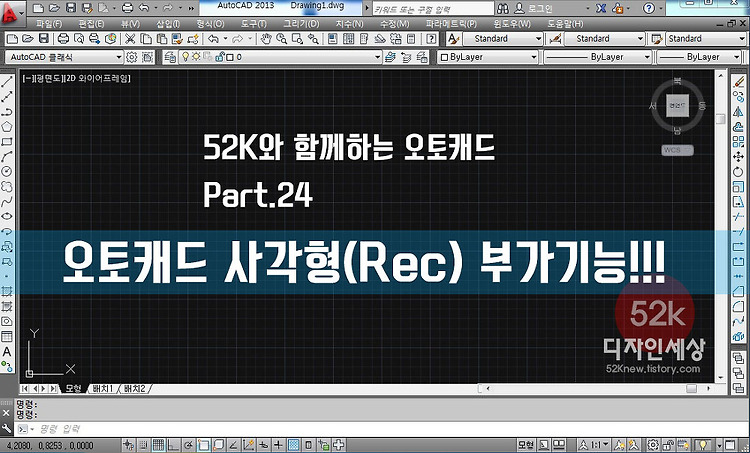Click the [2D 와이어프레임] visual style control
Screen dimensions: 750x453
(x=97, y=78)
